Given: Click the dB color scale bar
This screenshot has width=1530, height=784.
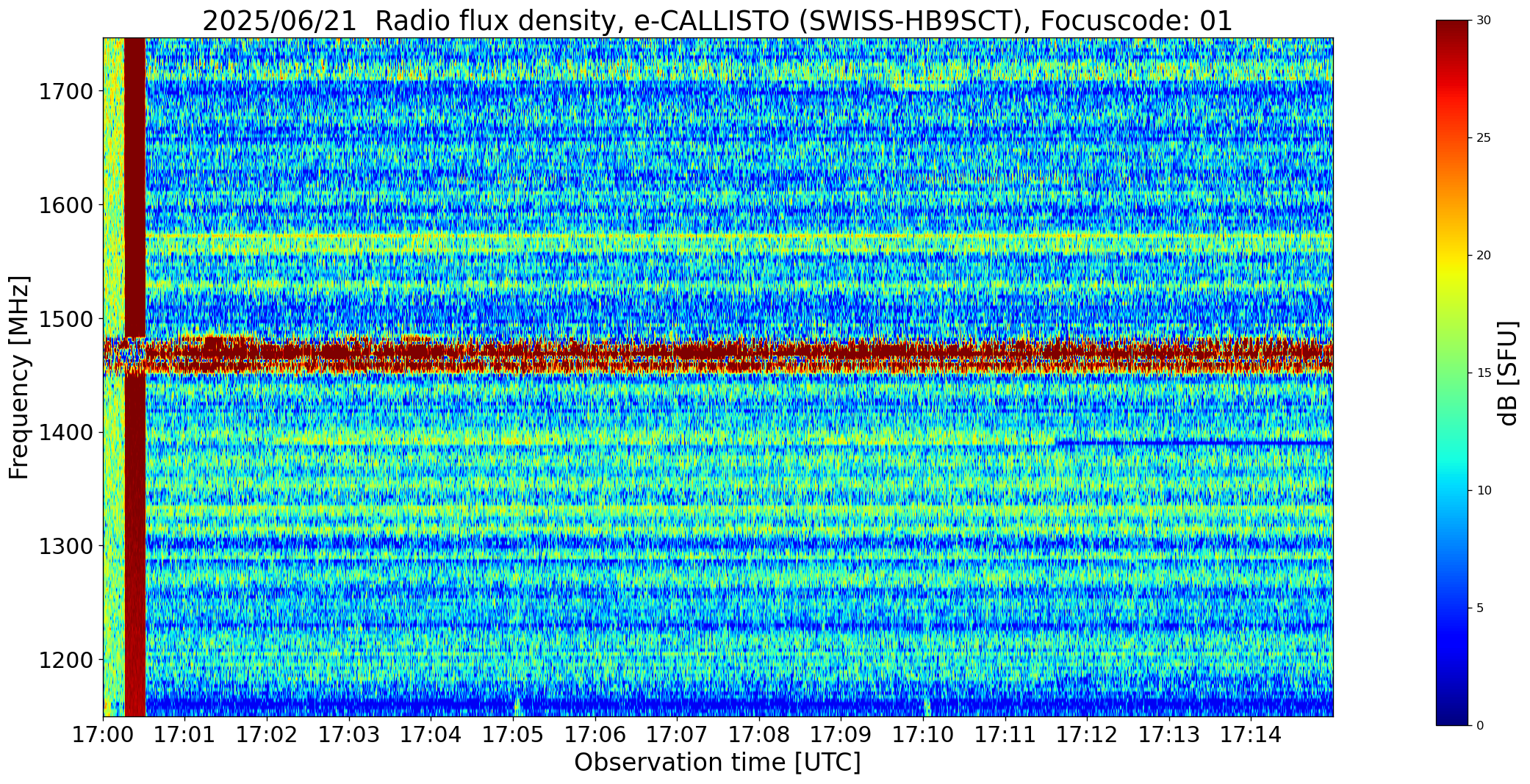Looking at the screenshot, I should pos(1453,373).
